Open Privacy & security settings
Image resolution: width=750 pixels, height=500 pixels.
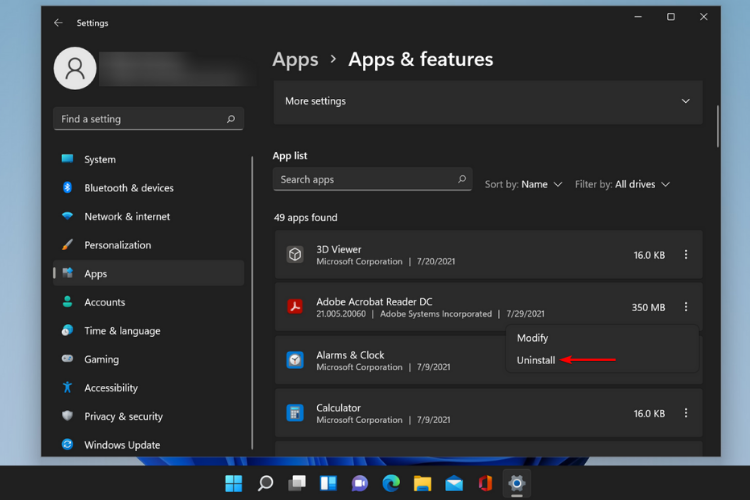[x=123, y=416]
